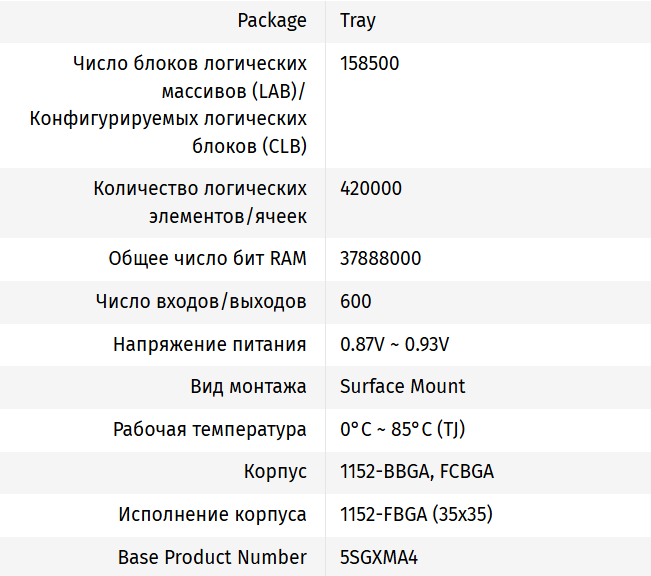The width and height of the screenshot is (651, 576).
Task: Select the 600 inputs/outputs value
Action: click(355, 301)
